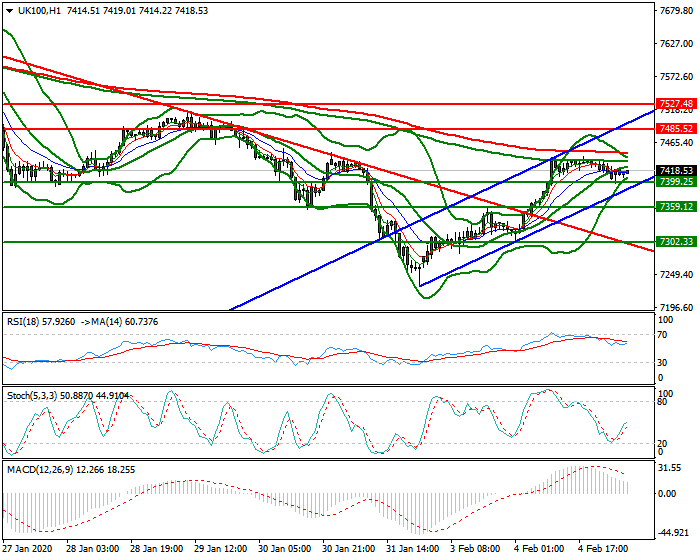
Task: Click the RSI scale value 70
Action: (663, 335)
